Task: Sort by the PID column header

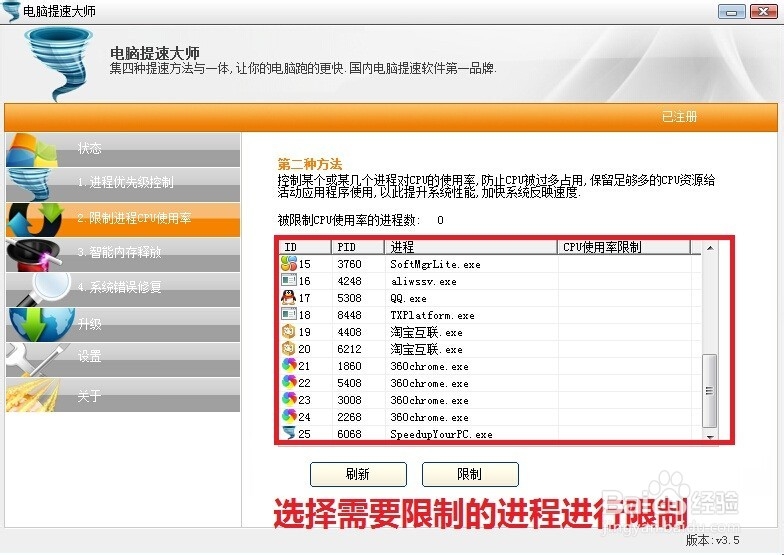Action: 358,246
